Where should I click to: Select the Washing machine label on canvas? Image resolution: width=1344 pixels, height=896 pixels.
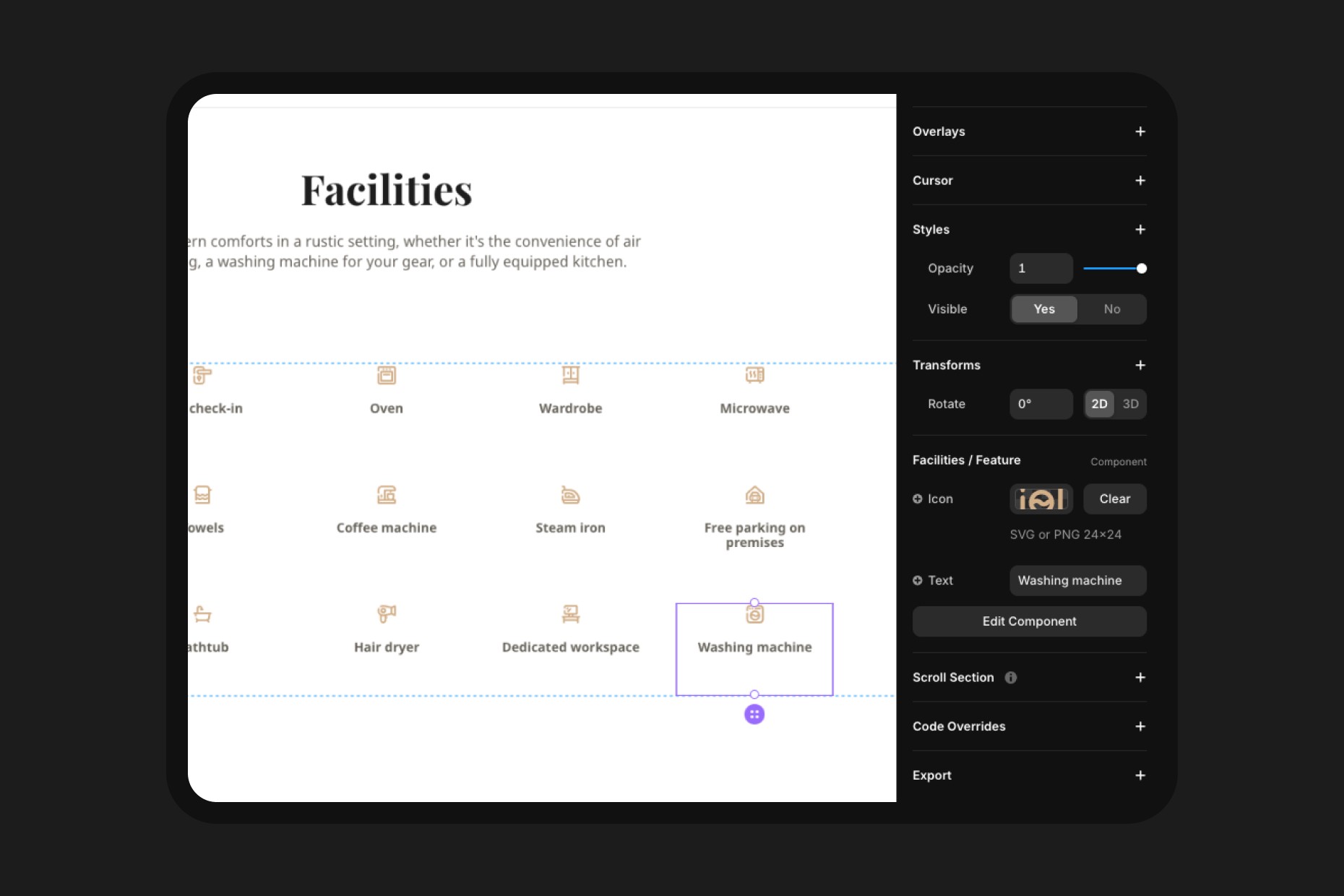point(755,647)
